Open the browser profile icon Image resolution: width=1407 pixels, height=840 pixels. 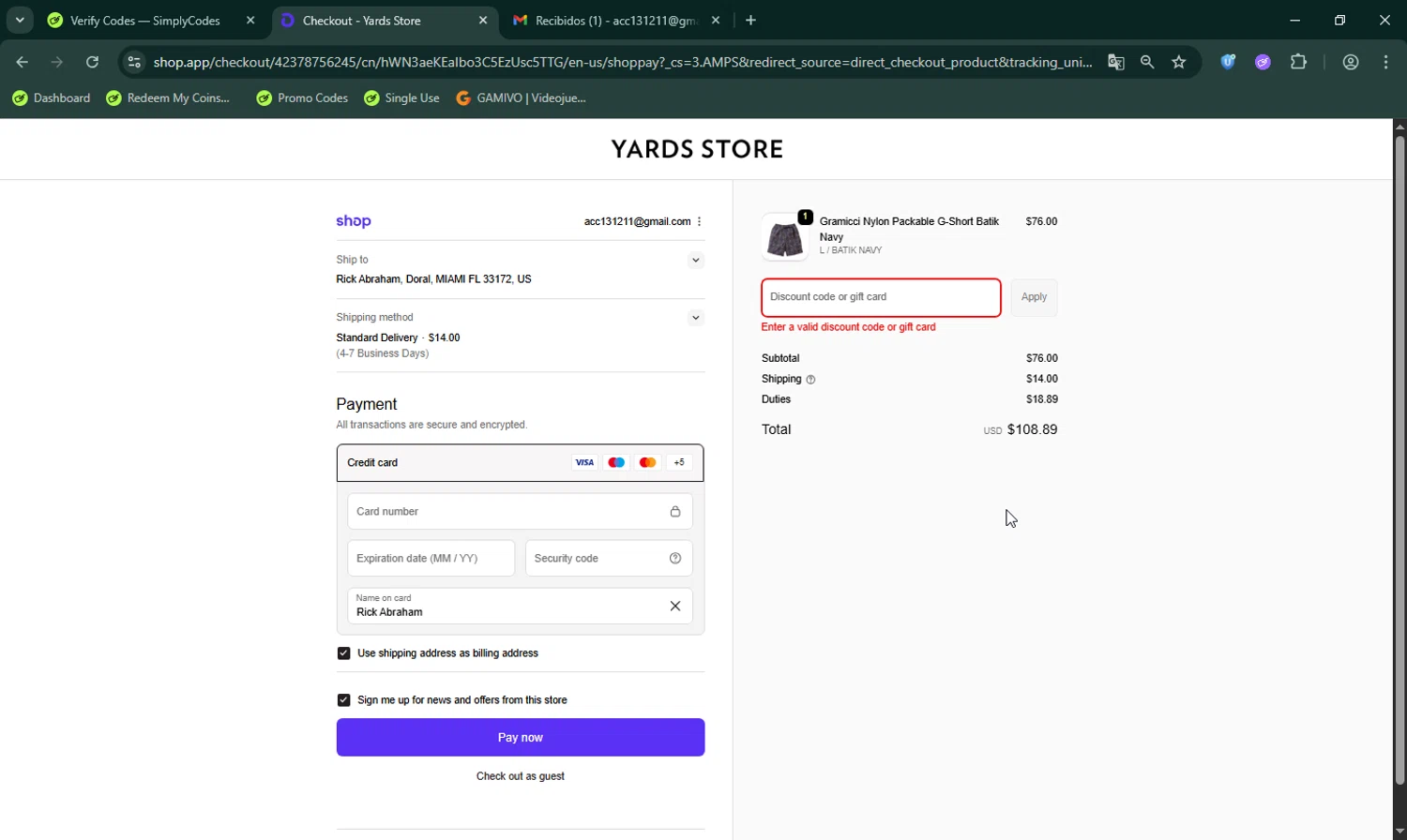pos(1351,62)
